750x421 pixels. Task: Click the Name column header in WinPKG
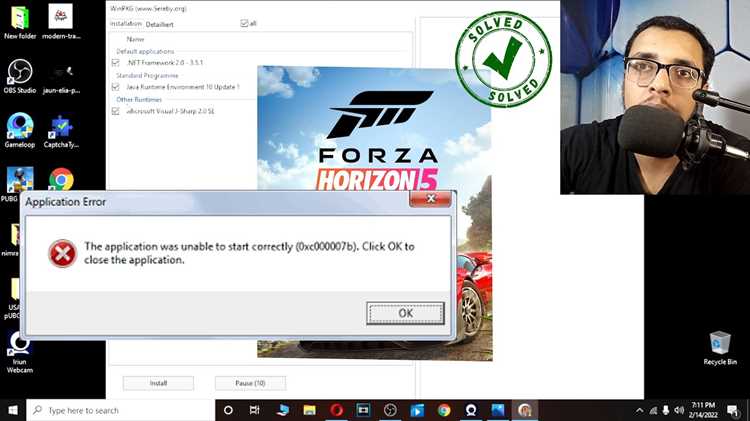tap(135, 39)
